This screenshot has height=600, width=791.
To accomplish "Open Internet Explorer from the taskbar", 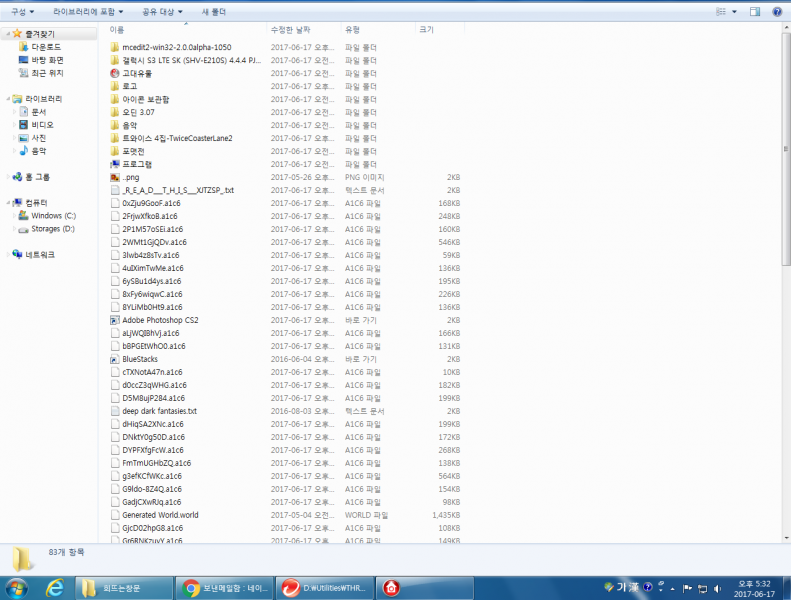I will tap(55, 587).
